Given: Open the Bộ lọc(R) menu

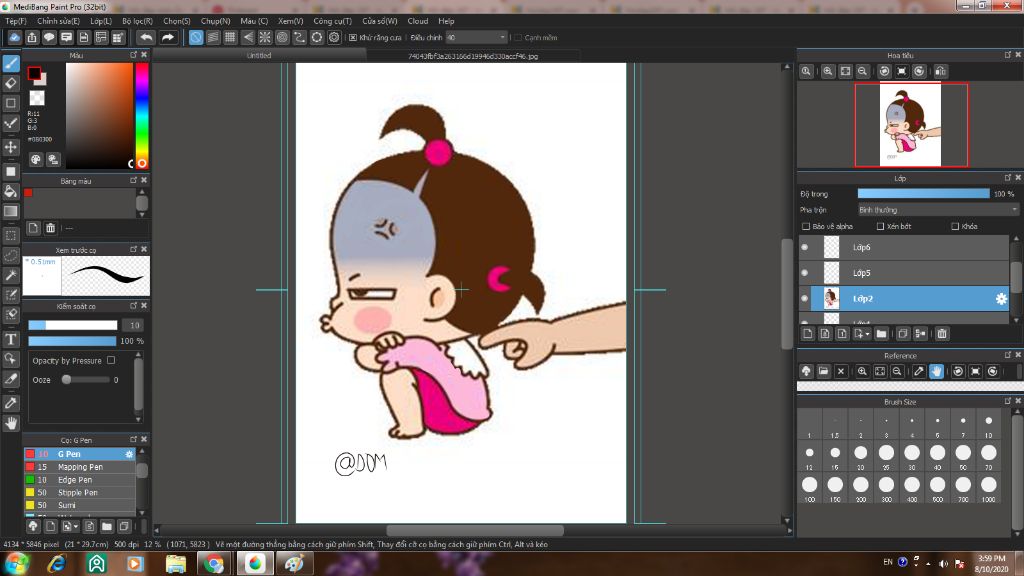Looking at the screenshot, I should [x=137, y=21].
